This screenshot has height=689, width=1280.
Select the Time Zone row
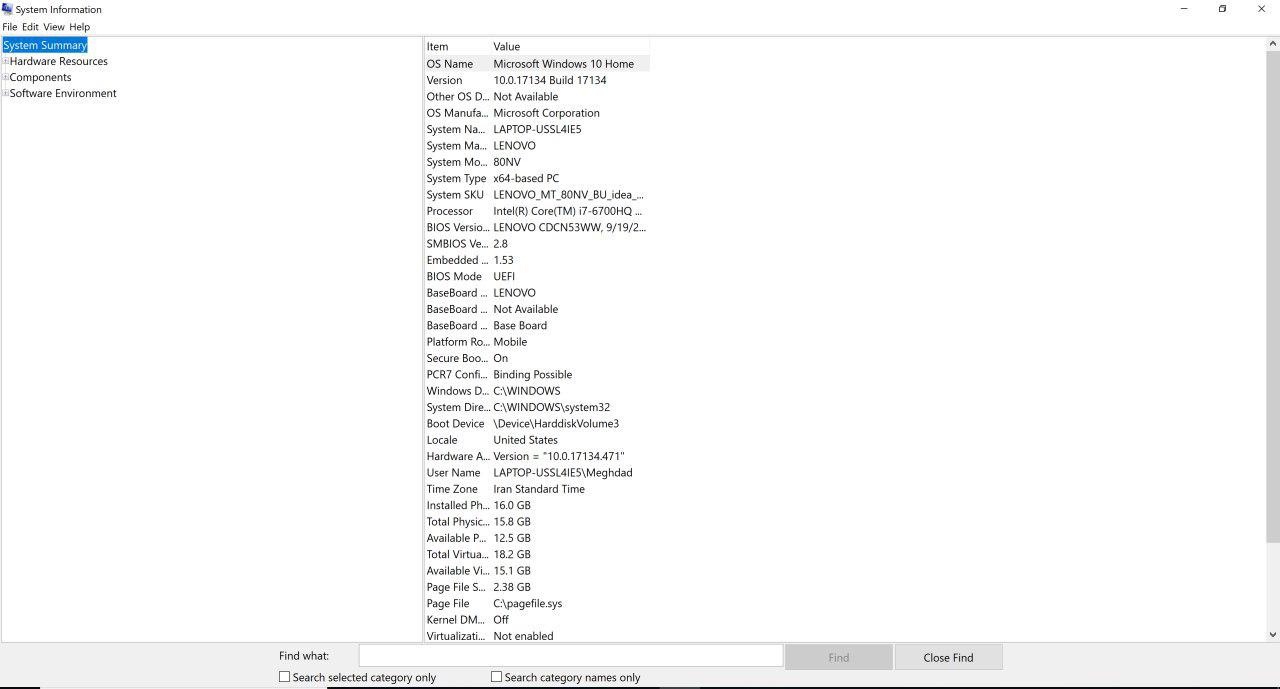(x=537, y=488)
